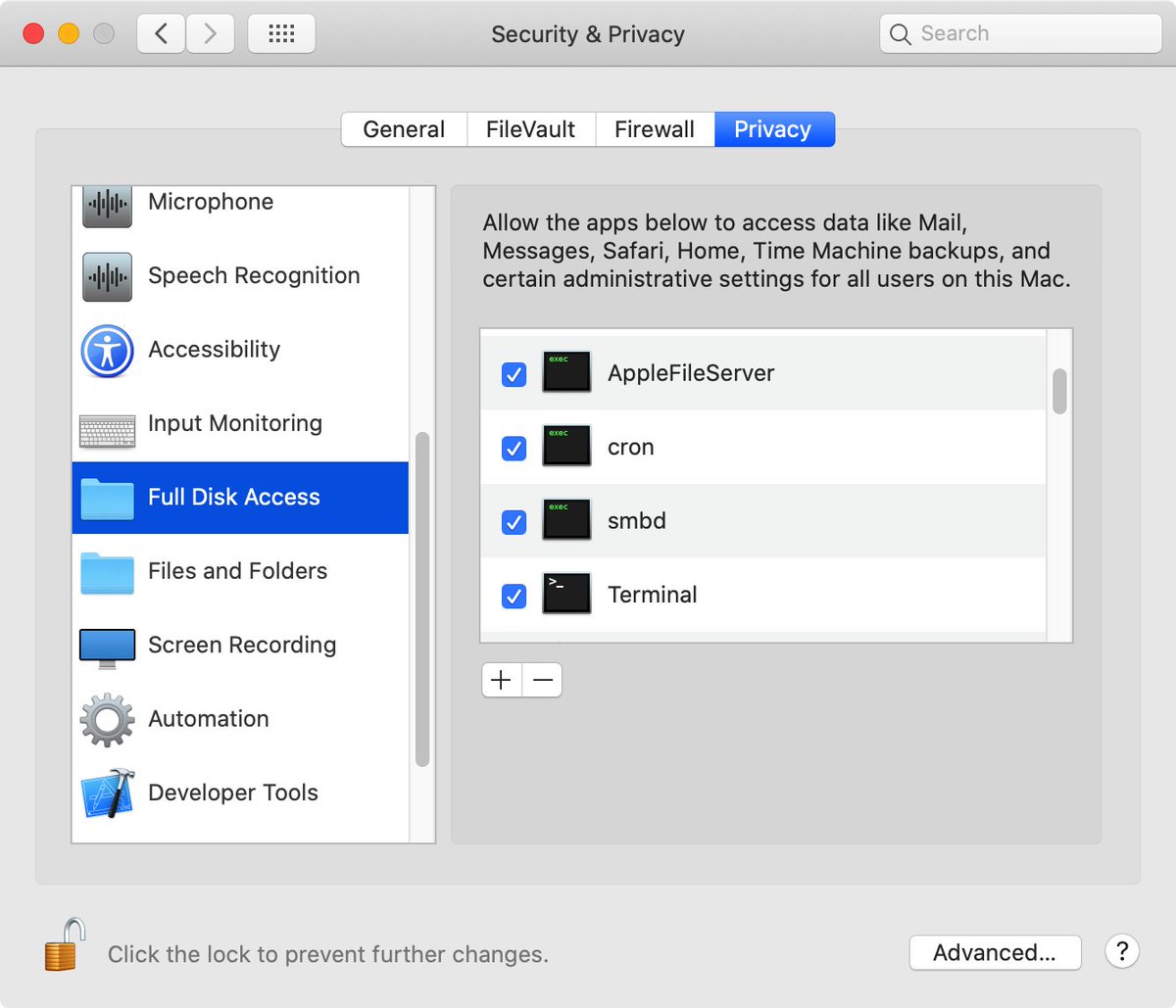Add an app with the plus button
Screen dimensions: 1176x1008
[x=502, y=680]
